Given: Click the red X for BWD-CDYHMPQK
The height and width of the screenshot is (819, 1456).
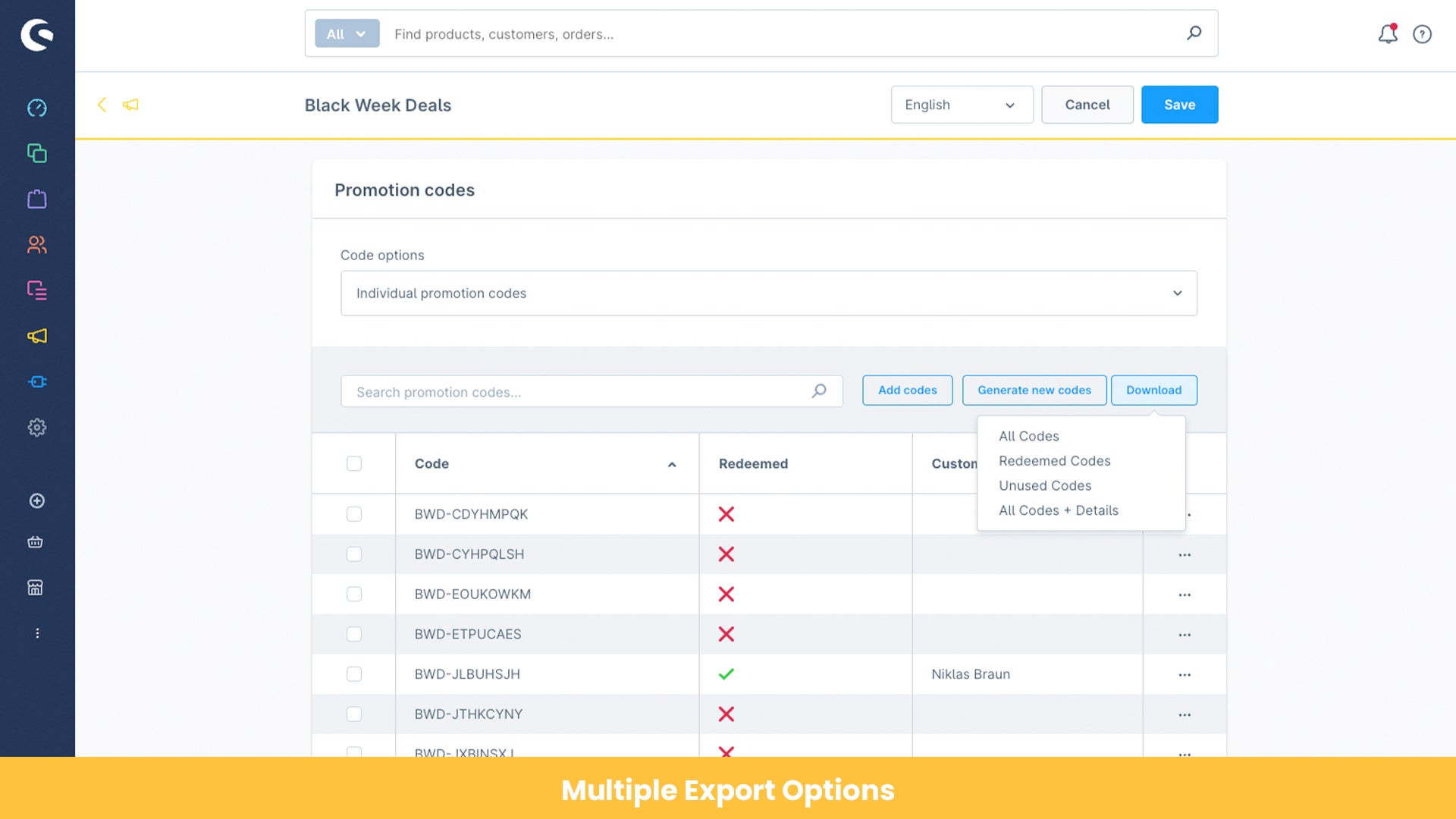Looking at the screenshot, I should point(726,514).
